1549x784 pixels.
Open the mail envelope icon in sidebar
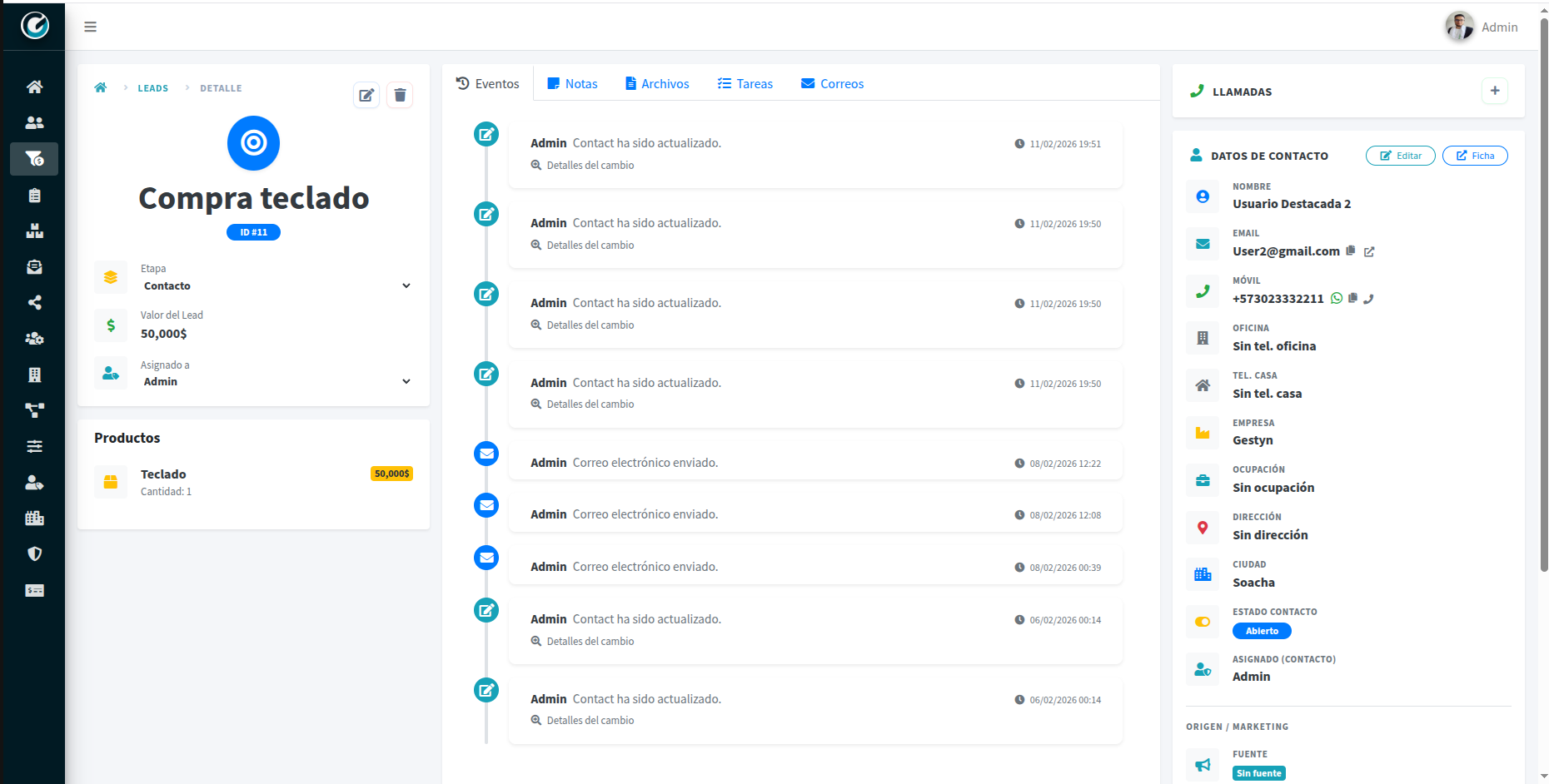(x=34, y=266)
